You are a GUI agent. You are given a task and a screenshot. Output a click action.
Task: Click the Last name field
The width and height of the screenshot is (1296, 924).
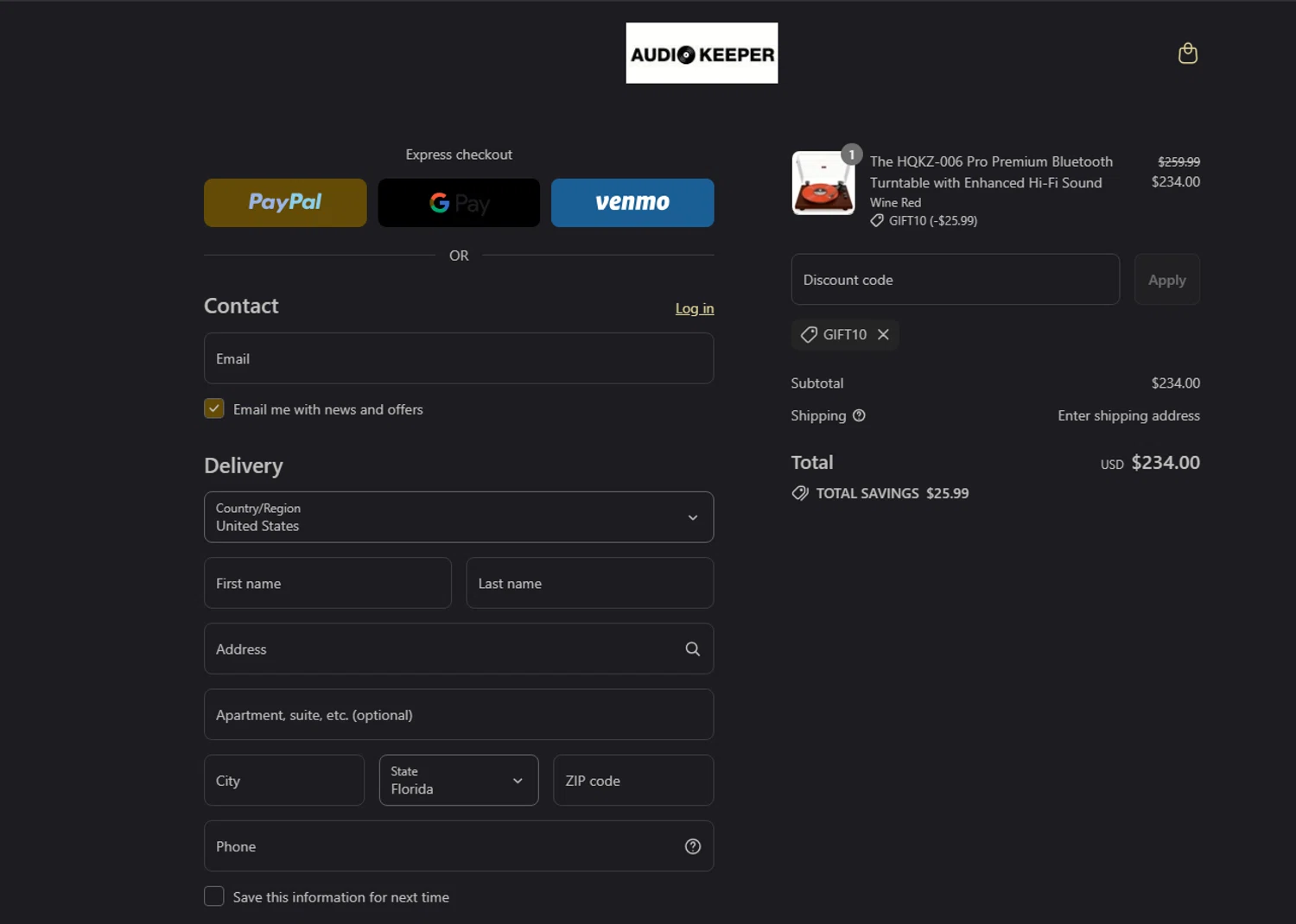point(590,583)
